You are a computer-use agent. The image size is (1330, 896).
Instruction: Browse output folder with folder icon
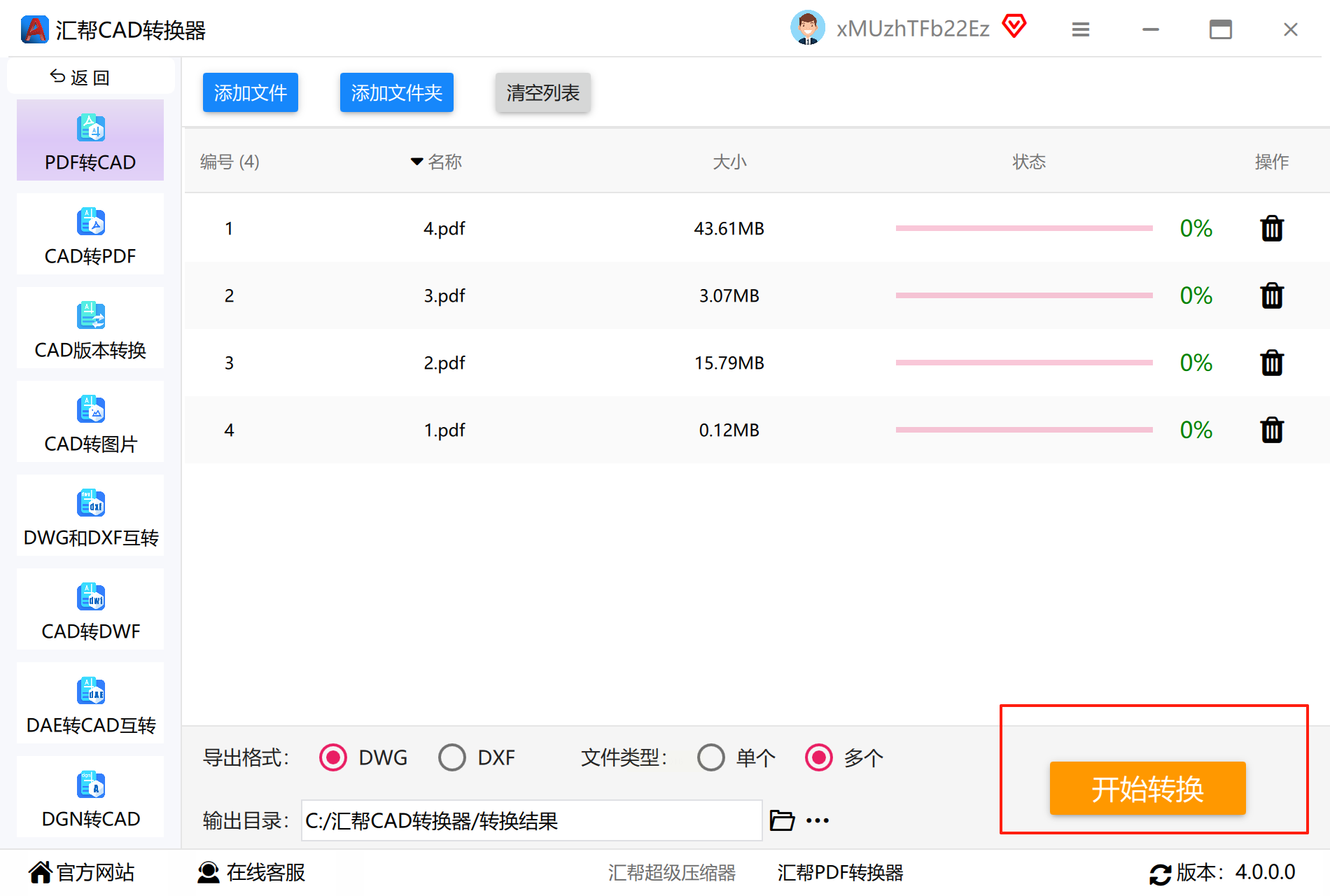(x=782, y=820)
